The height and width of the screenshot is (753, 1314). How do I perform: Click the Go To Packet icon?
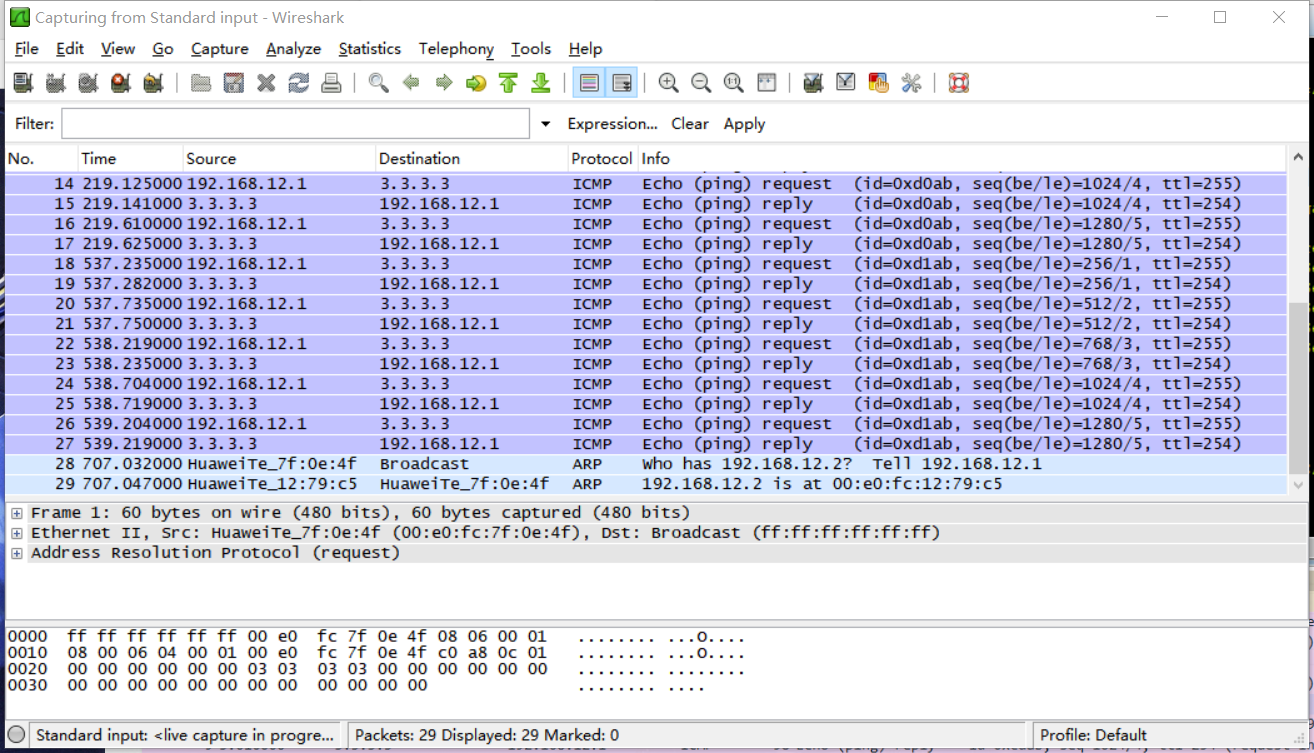(x=476, y=83)
